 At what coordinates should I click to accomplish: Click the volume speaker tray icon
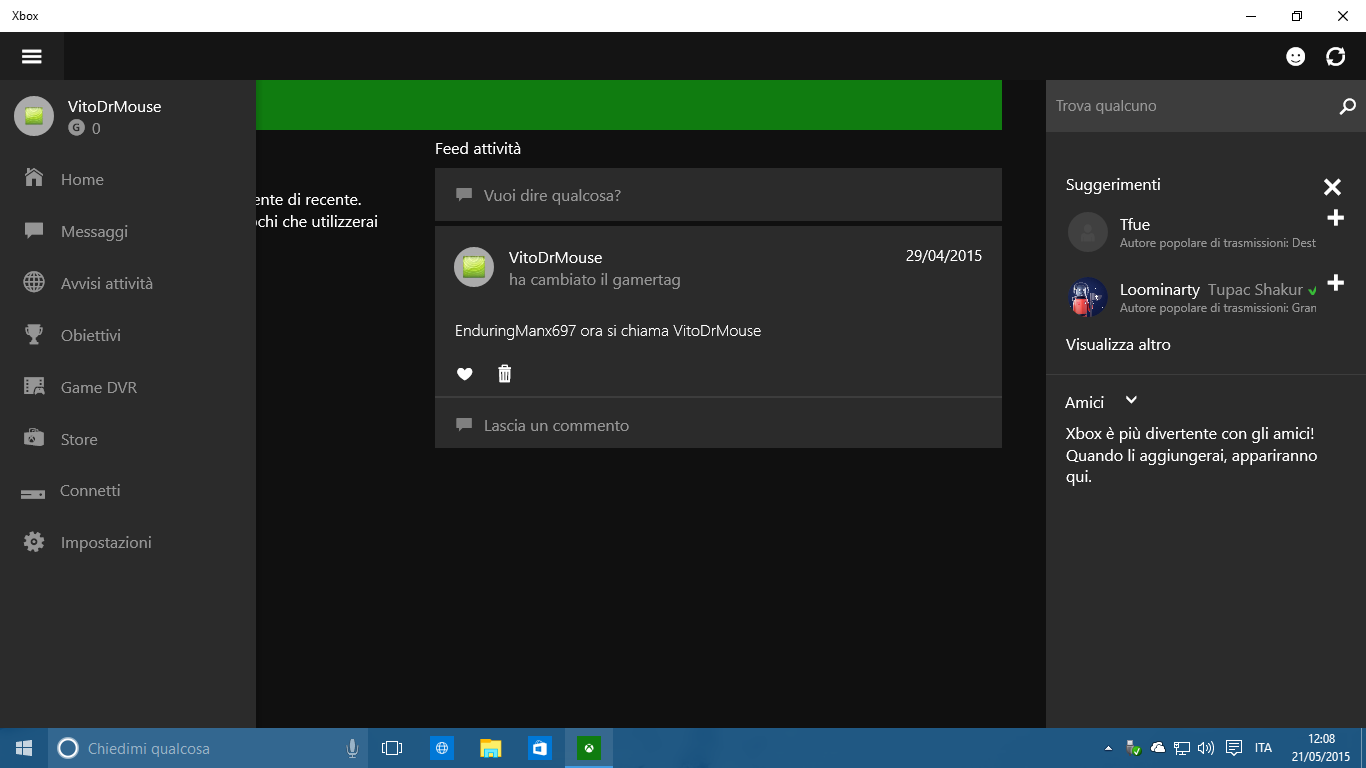[1206, 748]
